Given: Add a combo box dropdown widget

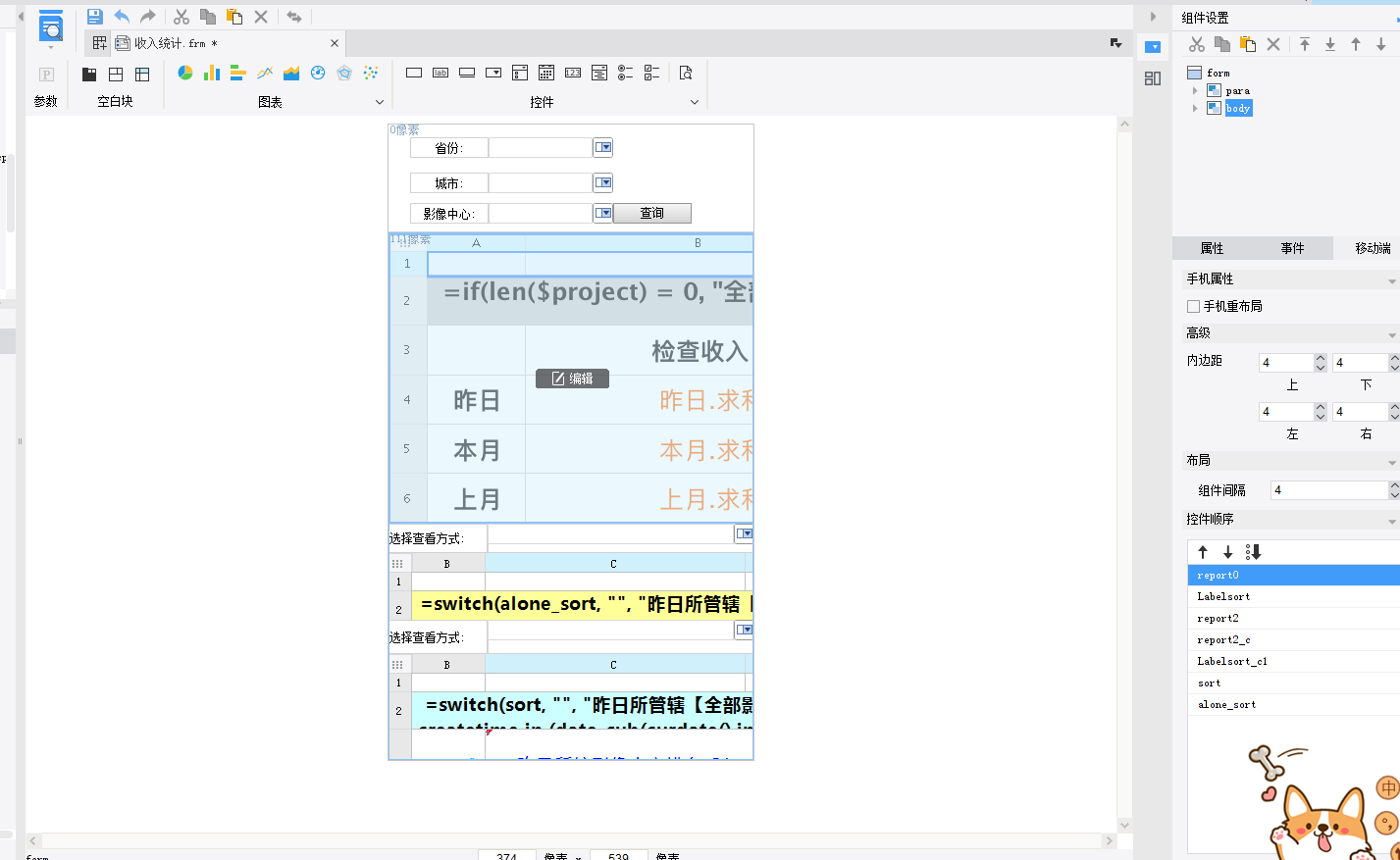Looking at the screenshot, I should click(493, 73).
